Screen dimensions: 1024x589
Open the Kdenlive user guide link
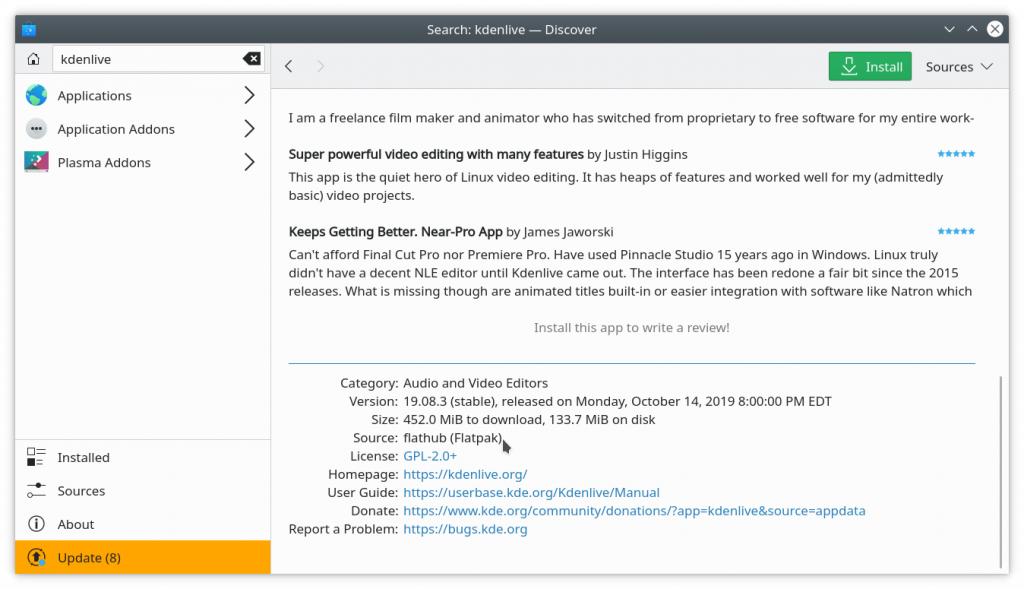(531, 492)
